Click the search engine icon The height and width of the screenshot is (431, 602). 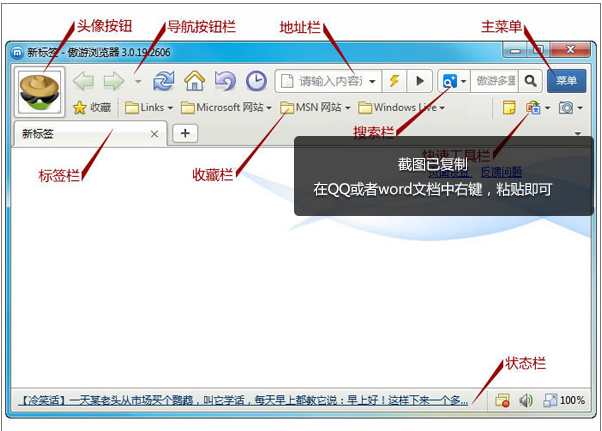[x=449, y=81]
